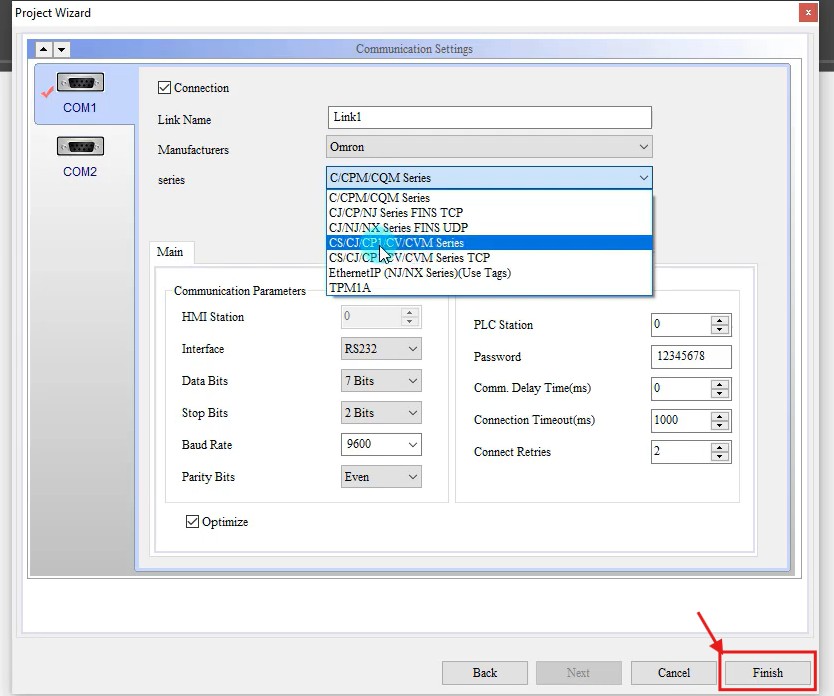834x696 pixels.
Task: Choose highlighted CS/CJ/CP1/CV/CVM Series option
Action: click(x=489, y=242)
